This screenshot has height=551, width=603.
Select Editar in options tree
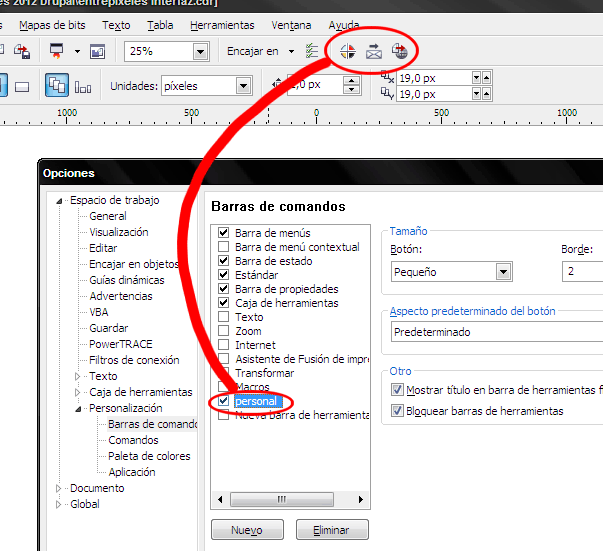click(x=103, y=248)
